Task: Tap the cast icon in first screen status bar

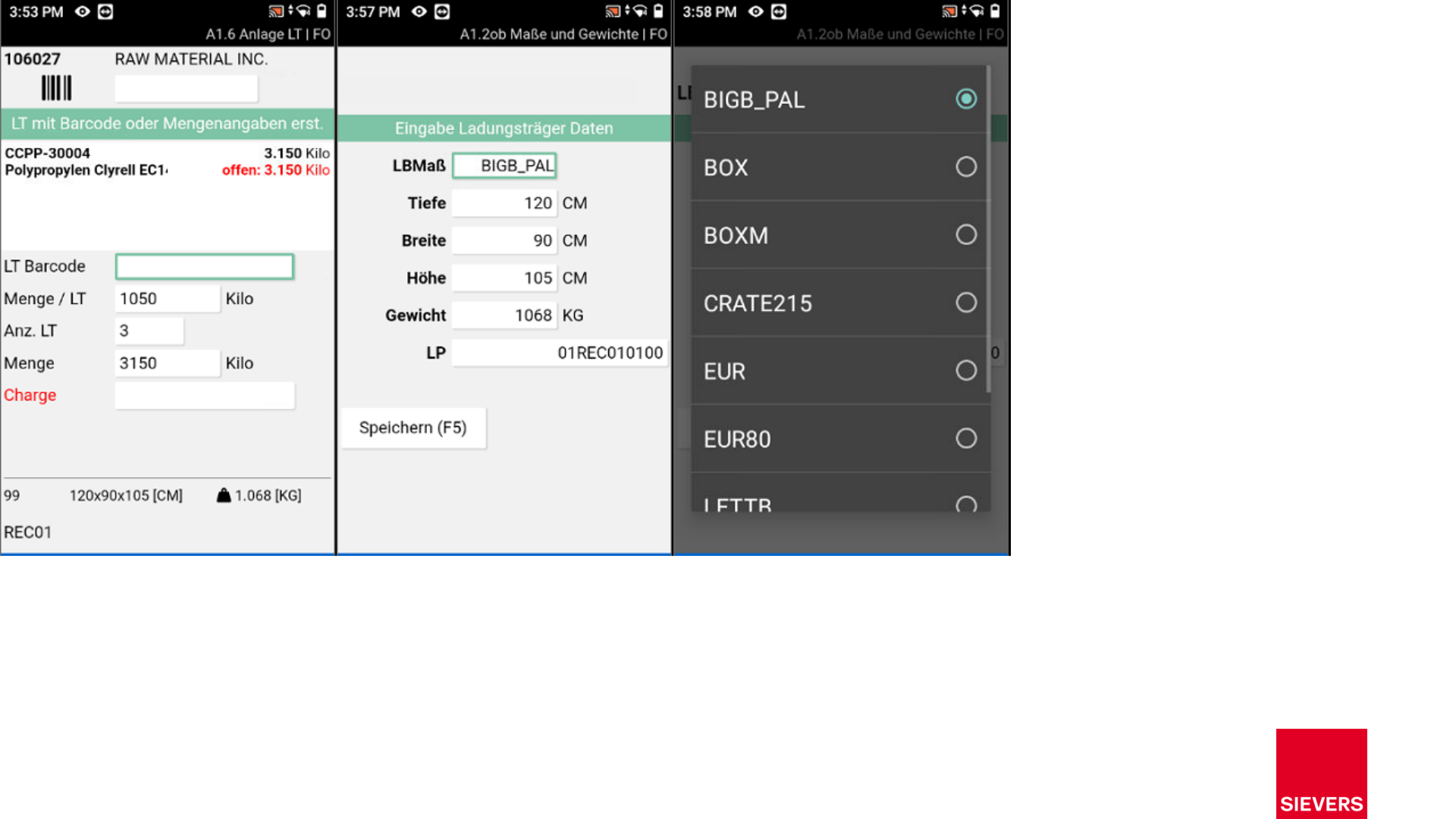Action: (276, 11)
